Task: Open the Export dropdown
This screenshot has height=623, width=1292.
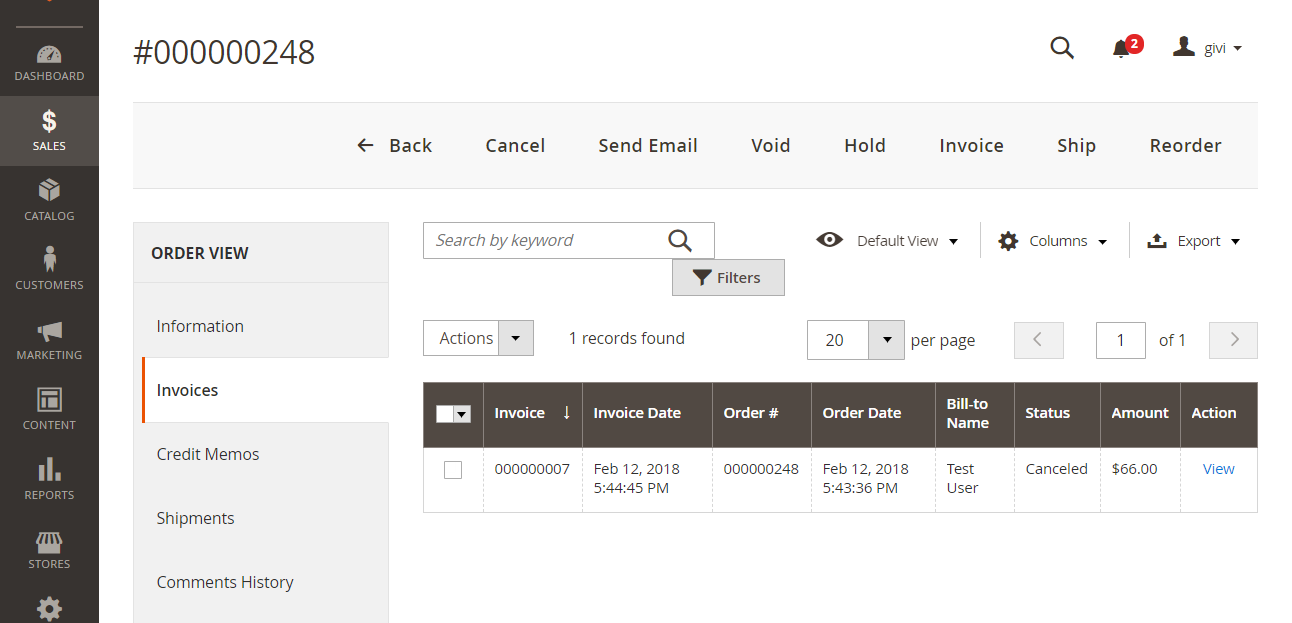Action: [x=1193, y=241]
